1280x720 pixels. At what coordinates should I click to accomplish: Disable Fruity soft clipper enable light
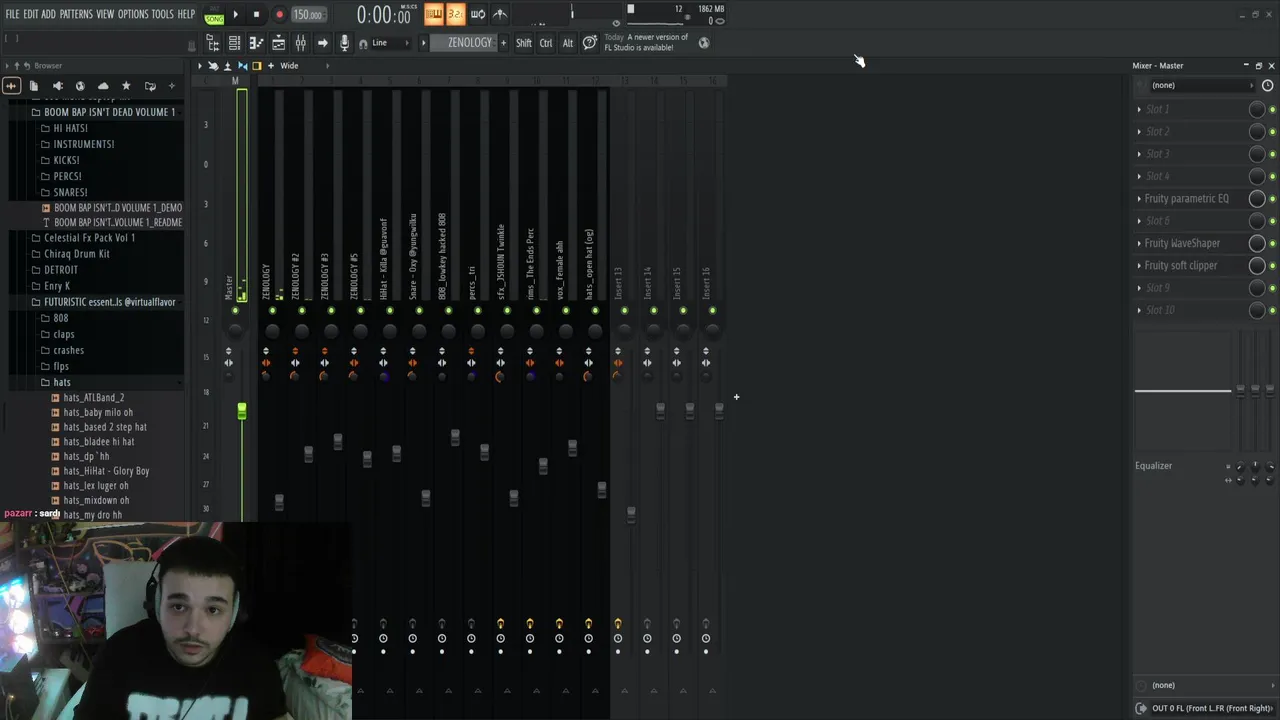point(1272,265)
